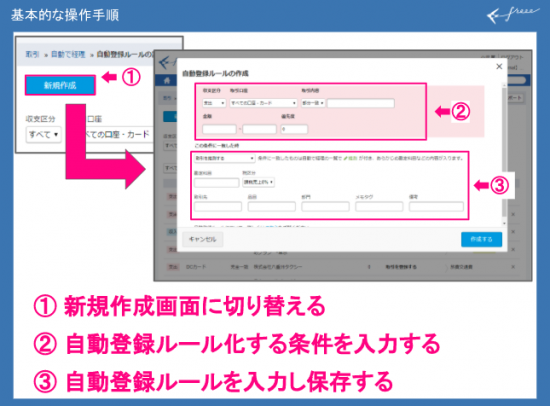Click the 勘定科目 input field
550x406 pixels.
click(x=216, y=182)
